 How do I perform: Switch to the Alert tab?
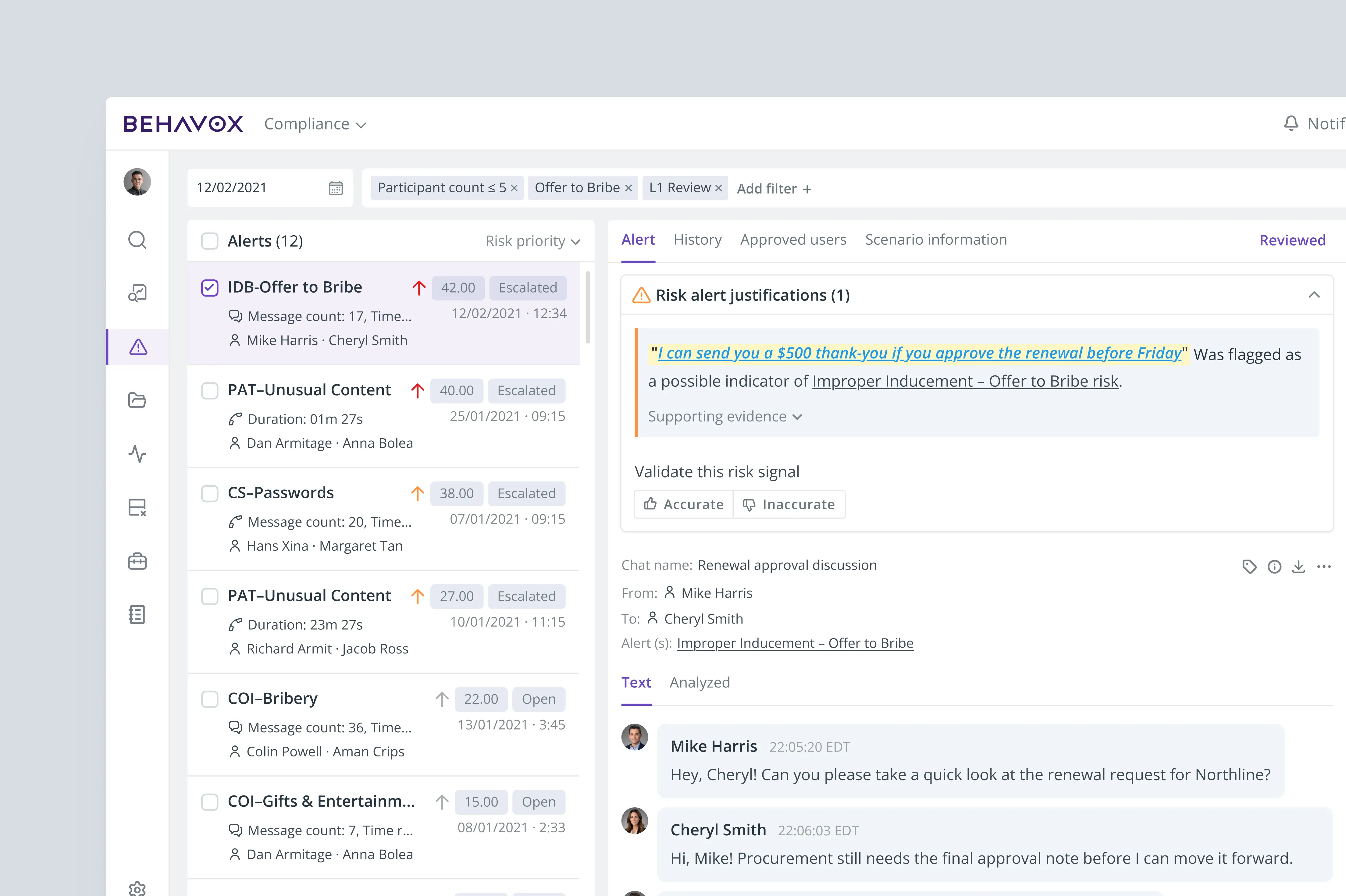click(x=638, y=240)
